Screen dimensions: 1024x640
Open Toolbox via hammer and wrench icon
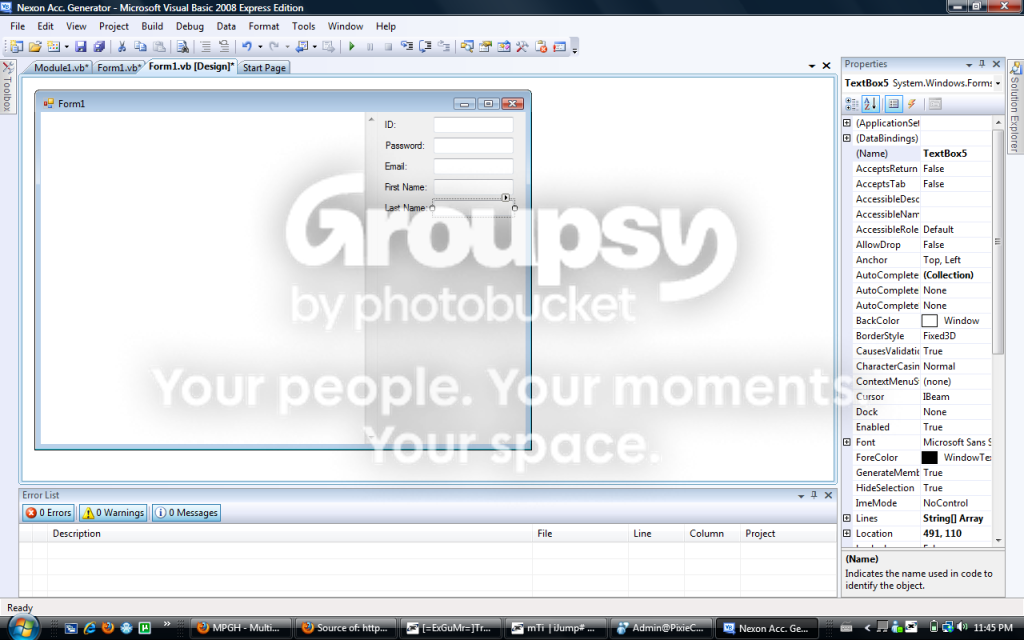tap(522, 46)
